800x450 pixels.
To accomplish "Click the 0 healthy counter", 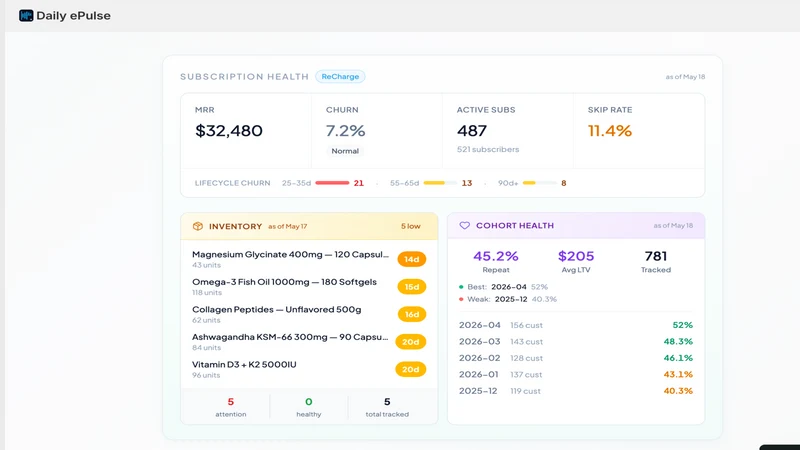I will pyautogui.click(x=309, y=407).
